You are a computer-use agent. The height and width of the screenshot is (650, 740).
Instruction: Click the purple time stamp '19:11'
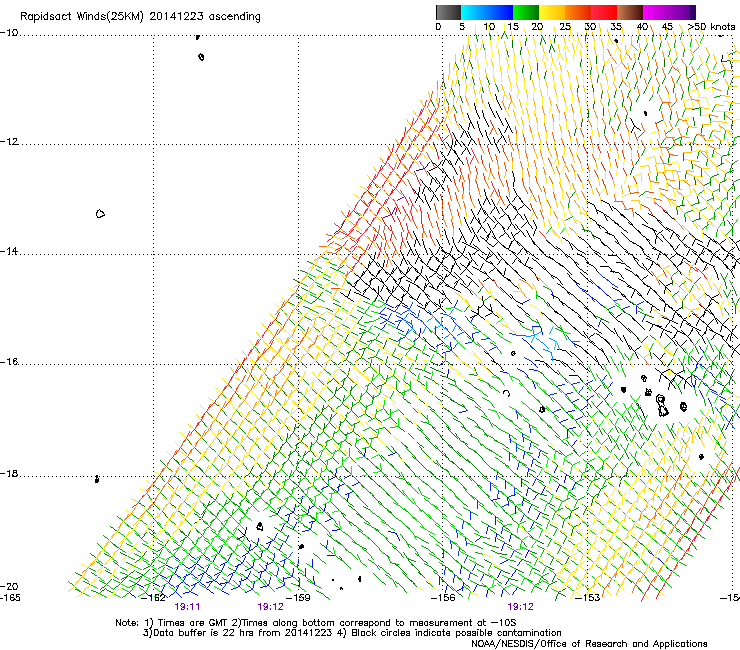[x=187, y=607]
